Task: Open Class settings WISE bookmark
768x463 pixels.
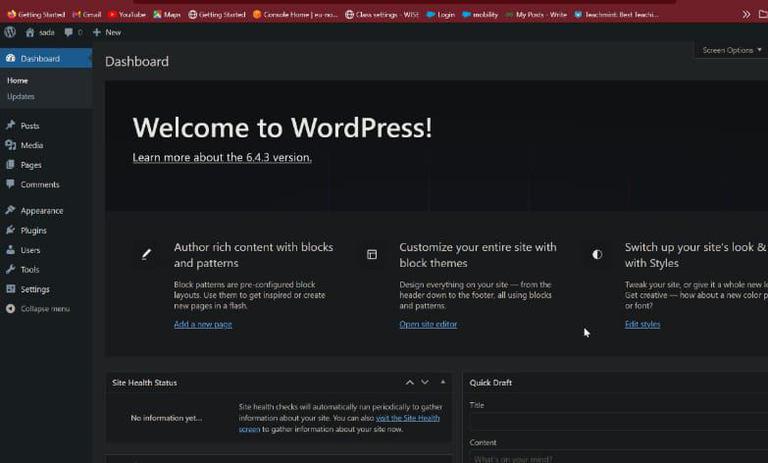Action: [382, 15]
